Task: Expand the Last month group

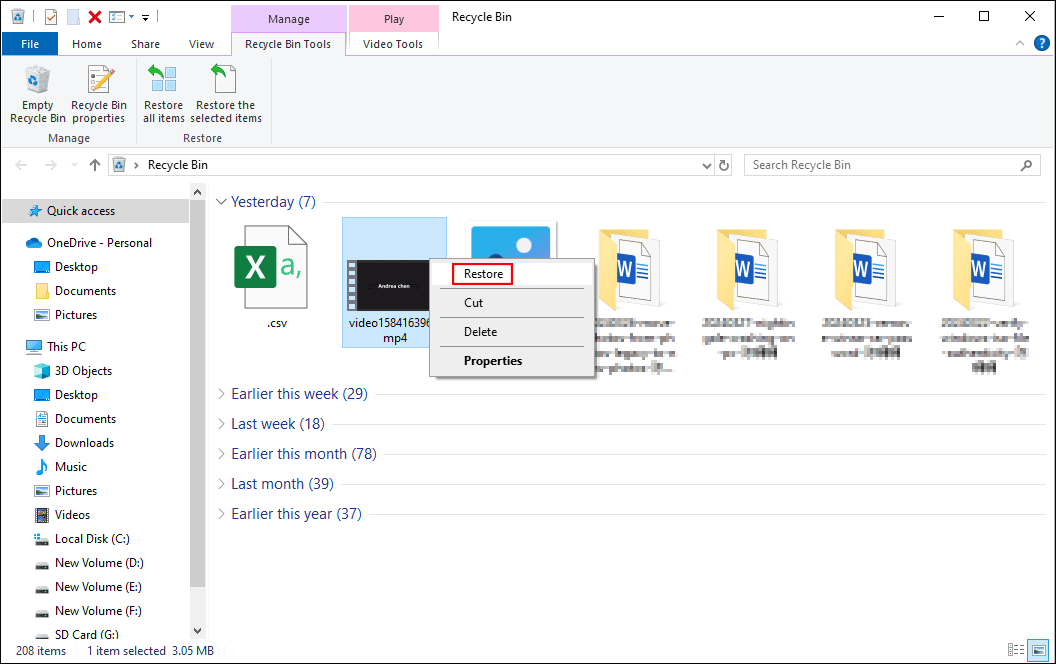Action: point(221,484)
